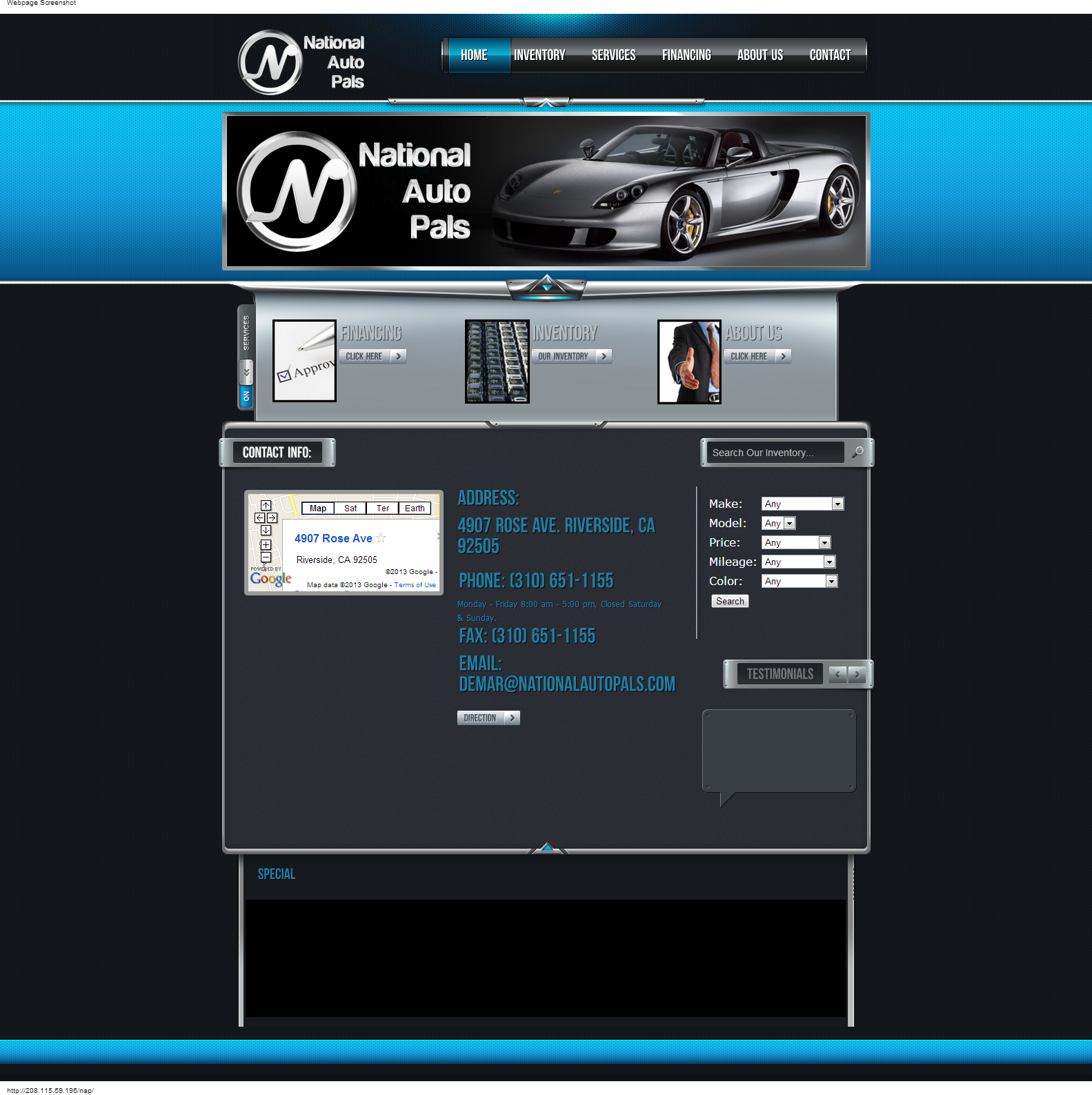The image size is (1092, 1095).
Task: Open the 4907 Rose Ave map link
Action: pos(333,538)
